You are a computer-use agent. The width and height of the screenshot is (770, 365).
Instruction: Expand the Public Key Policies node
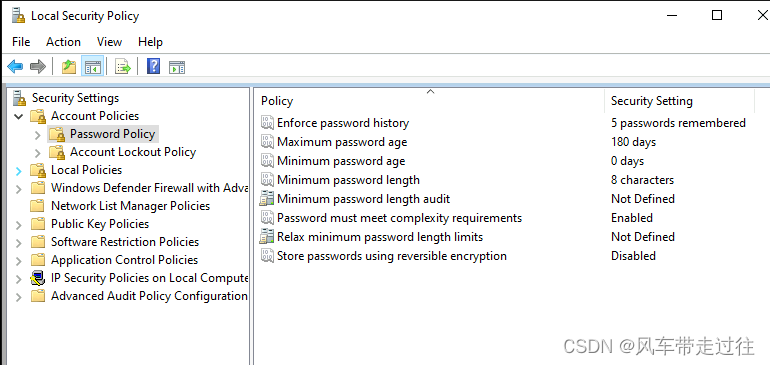coord(19,225)
